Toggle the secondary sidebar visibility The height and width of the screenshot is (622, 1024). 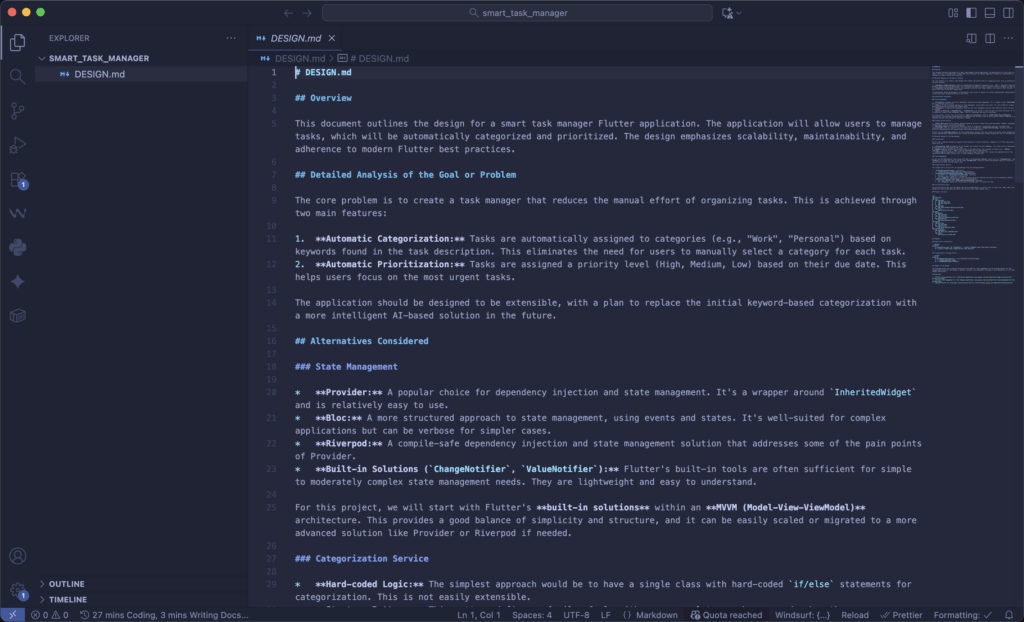pos(1008,12)
